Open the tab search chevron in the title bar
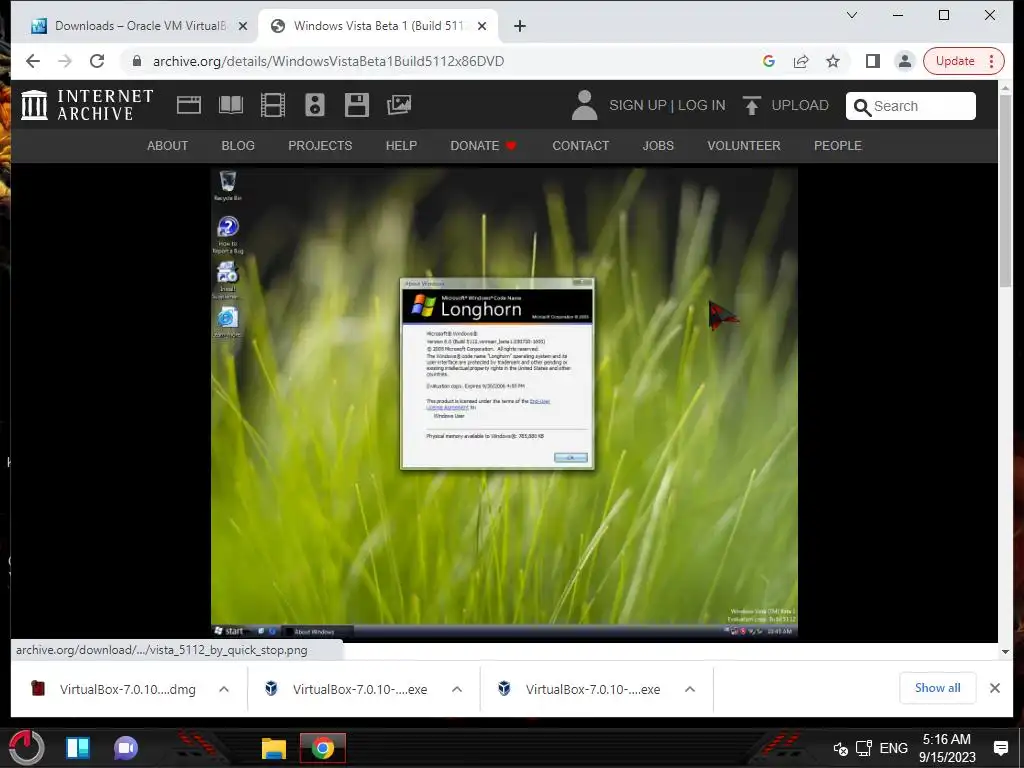1024x768 pixels. coord(852,15)
